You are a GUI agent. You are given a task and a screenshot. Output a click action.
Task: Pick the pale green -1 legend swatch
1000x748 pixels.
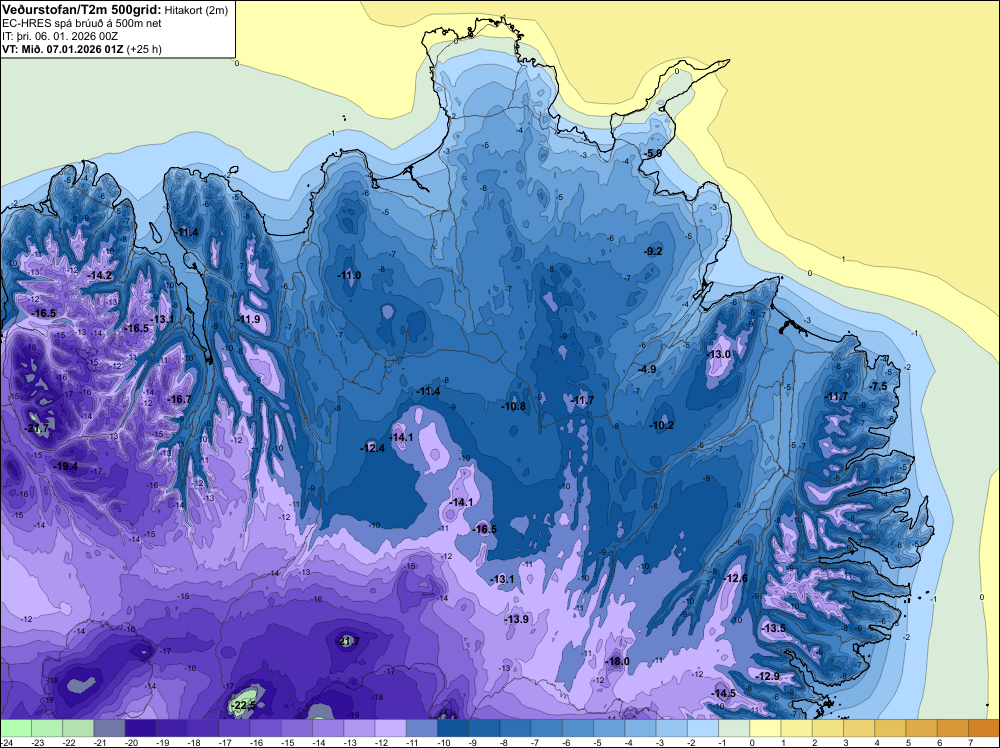[734, 728]
